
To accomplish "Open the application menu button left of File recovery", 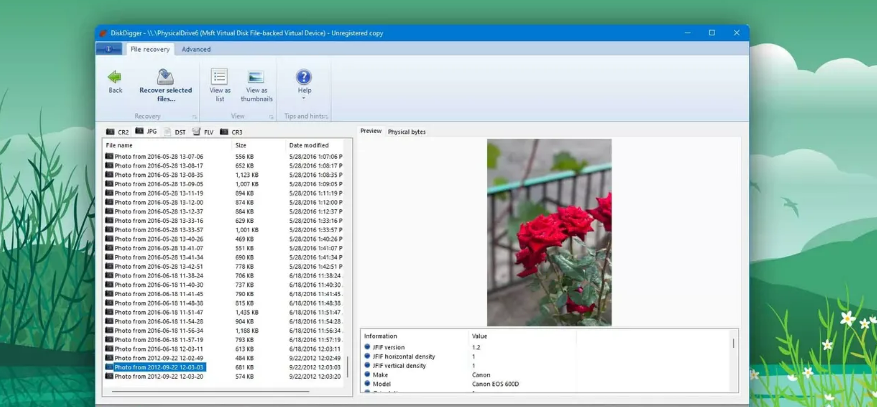I will click(x=109, y=49).
